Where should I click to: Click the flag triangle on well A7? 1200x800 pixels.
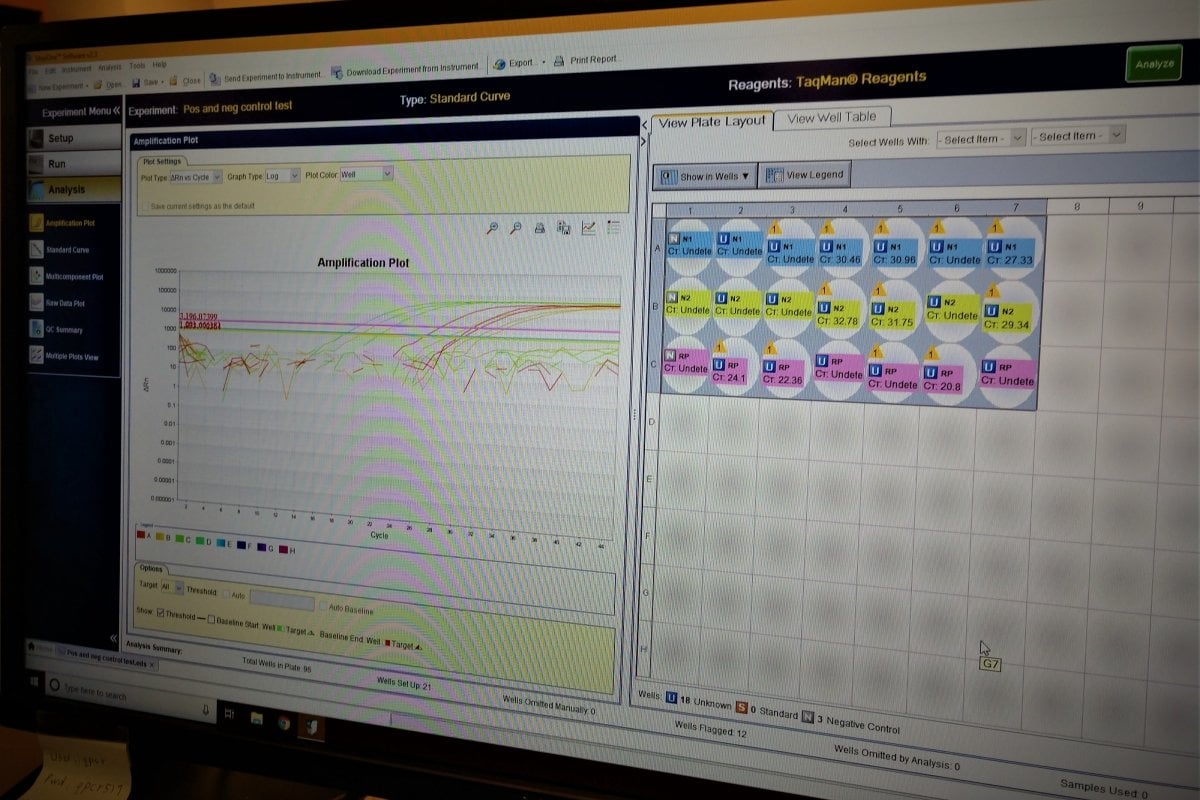[x=996, y=229]
